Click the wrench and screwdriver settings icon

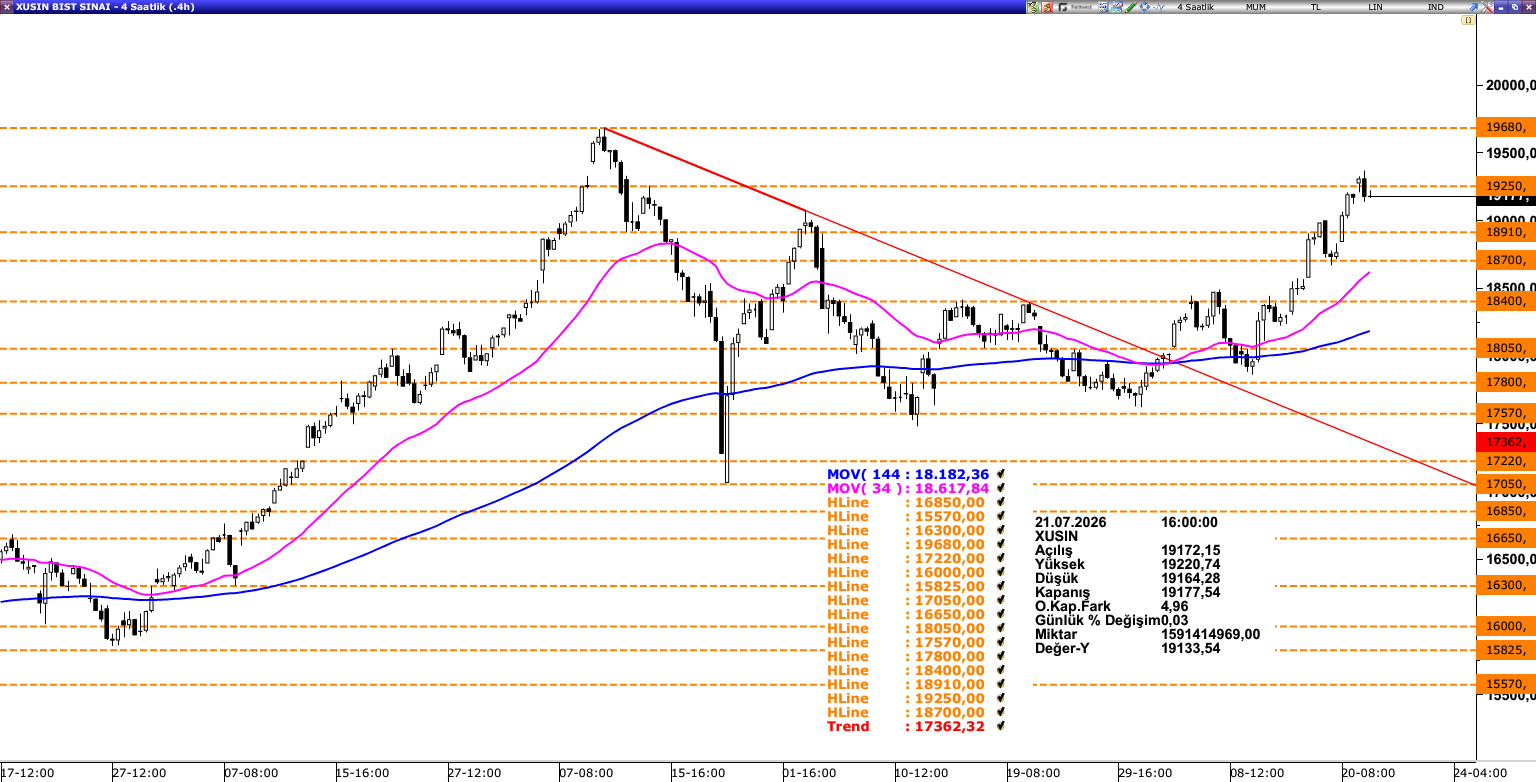click(1486, 7)
